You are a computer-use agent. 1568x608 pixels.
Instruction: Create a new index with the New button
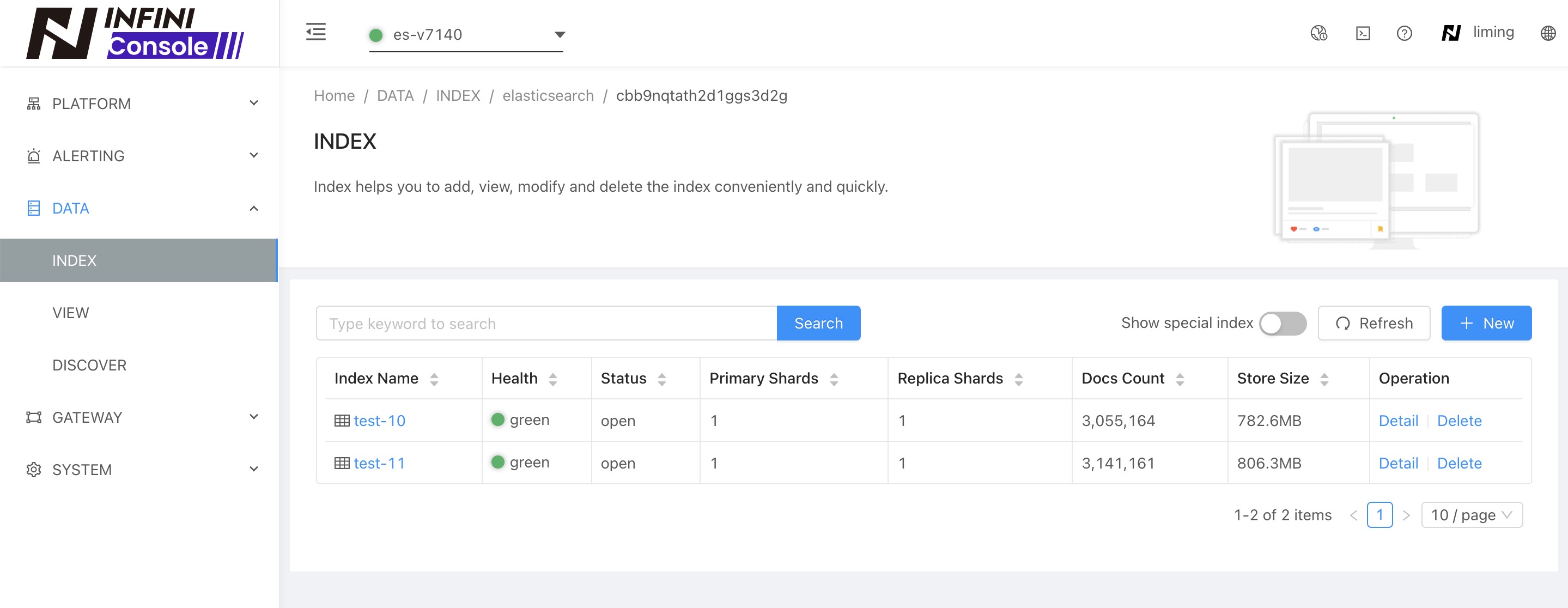(1486, 323)
